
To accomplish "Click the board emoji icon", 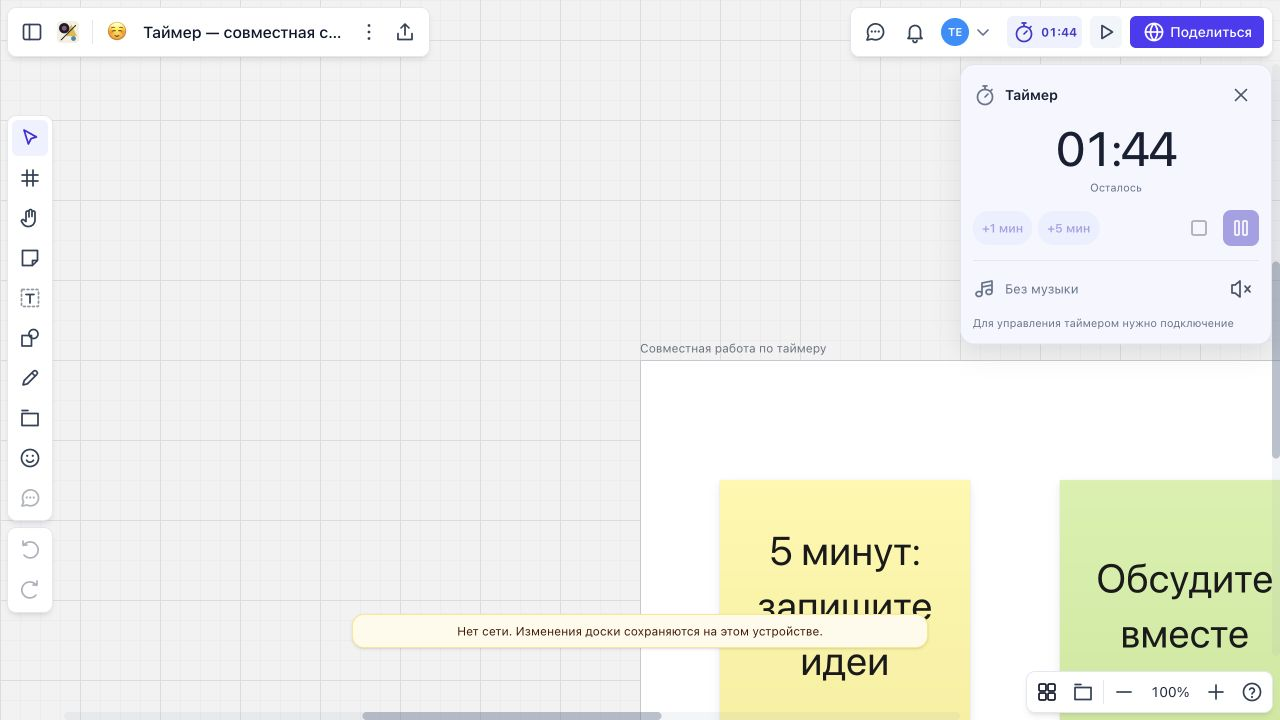I will (x=117, y=32).
